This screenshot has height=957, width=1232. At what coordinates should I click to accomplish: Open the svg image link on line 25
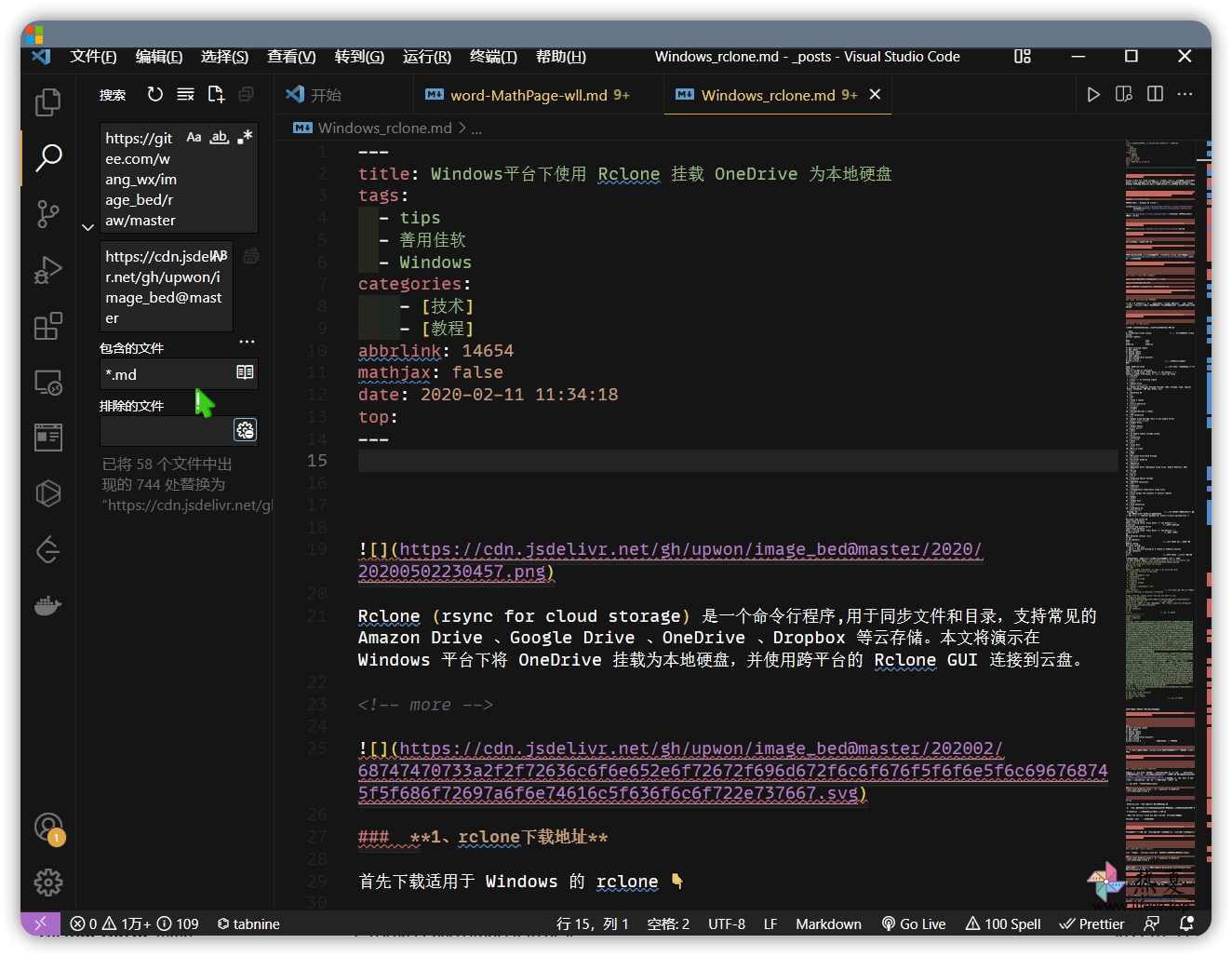(733, 771)
